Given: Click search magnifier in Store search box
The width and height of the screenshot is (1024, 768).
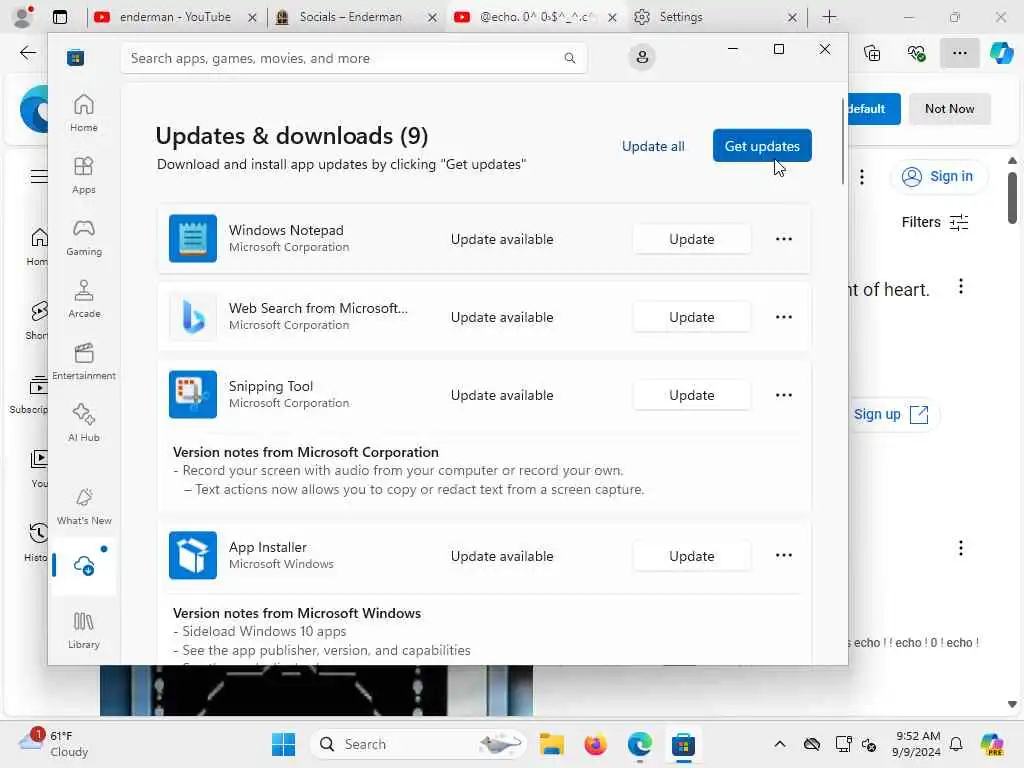Looking at the screenshot, I should pyautogui.click(x=569, y=58).
